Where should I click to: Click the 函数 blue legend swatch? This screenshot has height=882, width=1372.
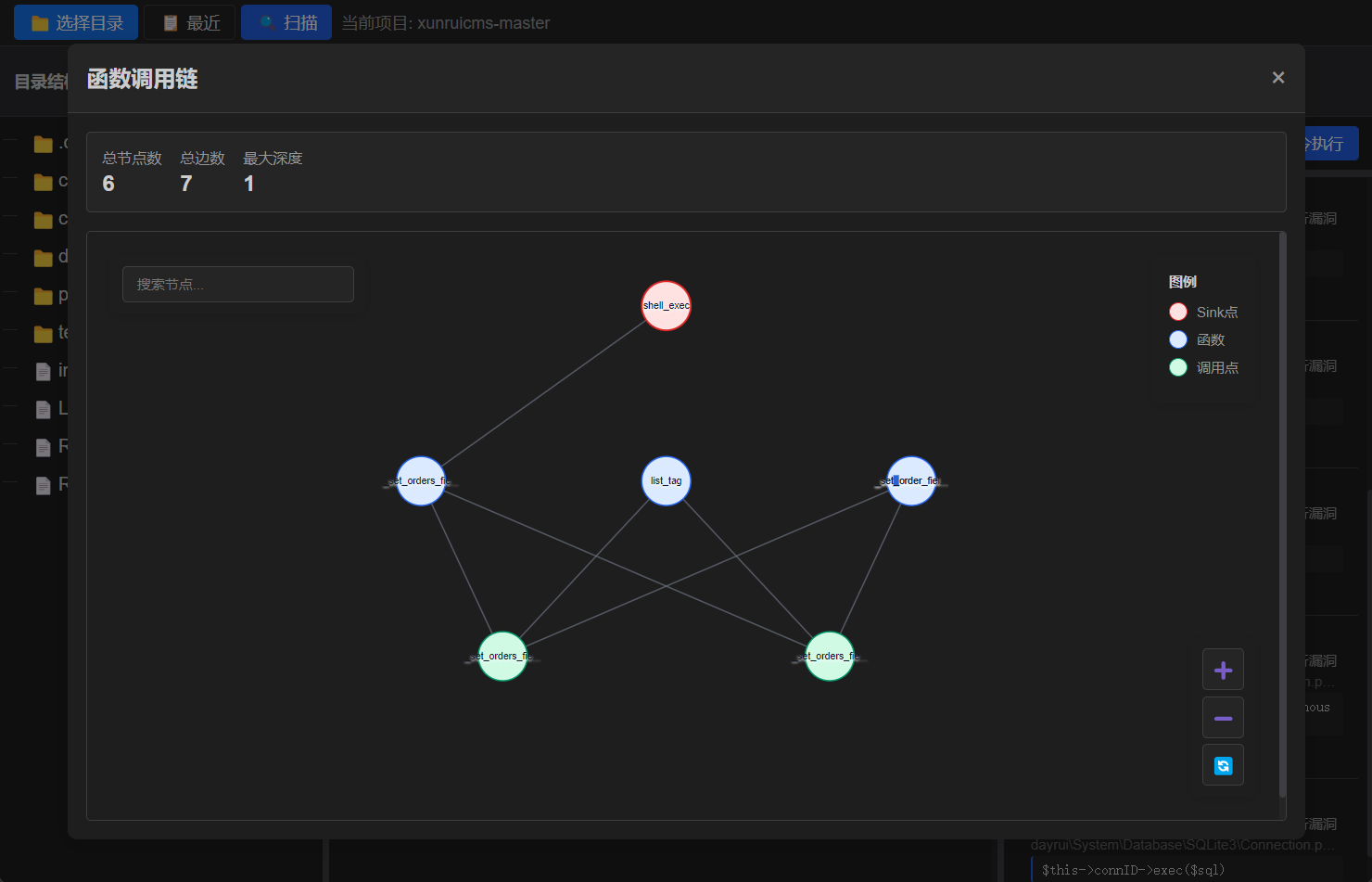[1178, 339]
